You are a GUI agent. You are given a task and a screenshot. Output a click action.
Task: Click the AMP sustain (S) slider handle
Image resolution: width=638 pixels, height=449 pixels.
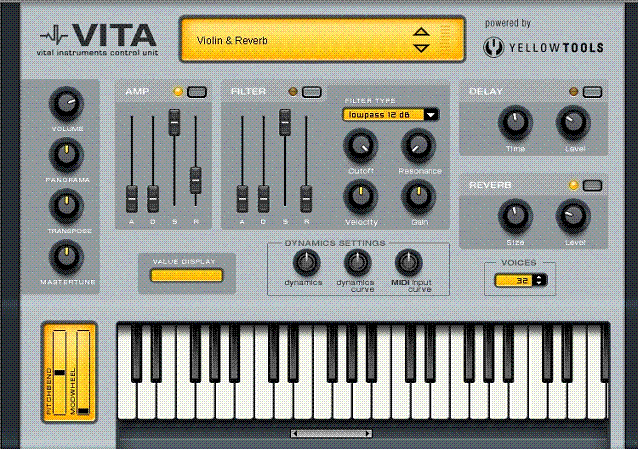174,122
